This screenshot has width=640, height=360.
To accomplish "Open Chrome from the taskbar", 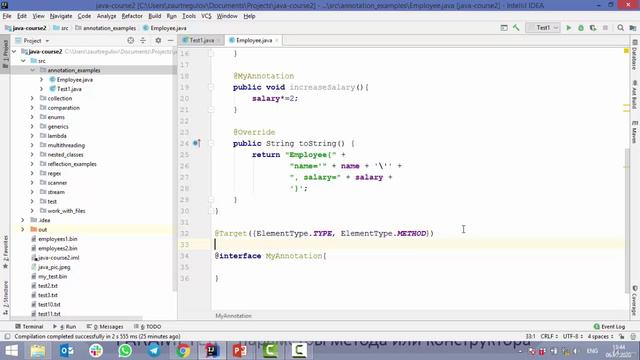I will pos(183,351).
